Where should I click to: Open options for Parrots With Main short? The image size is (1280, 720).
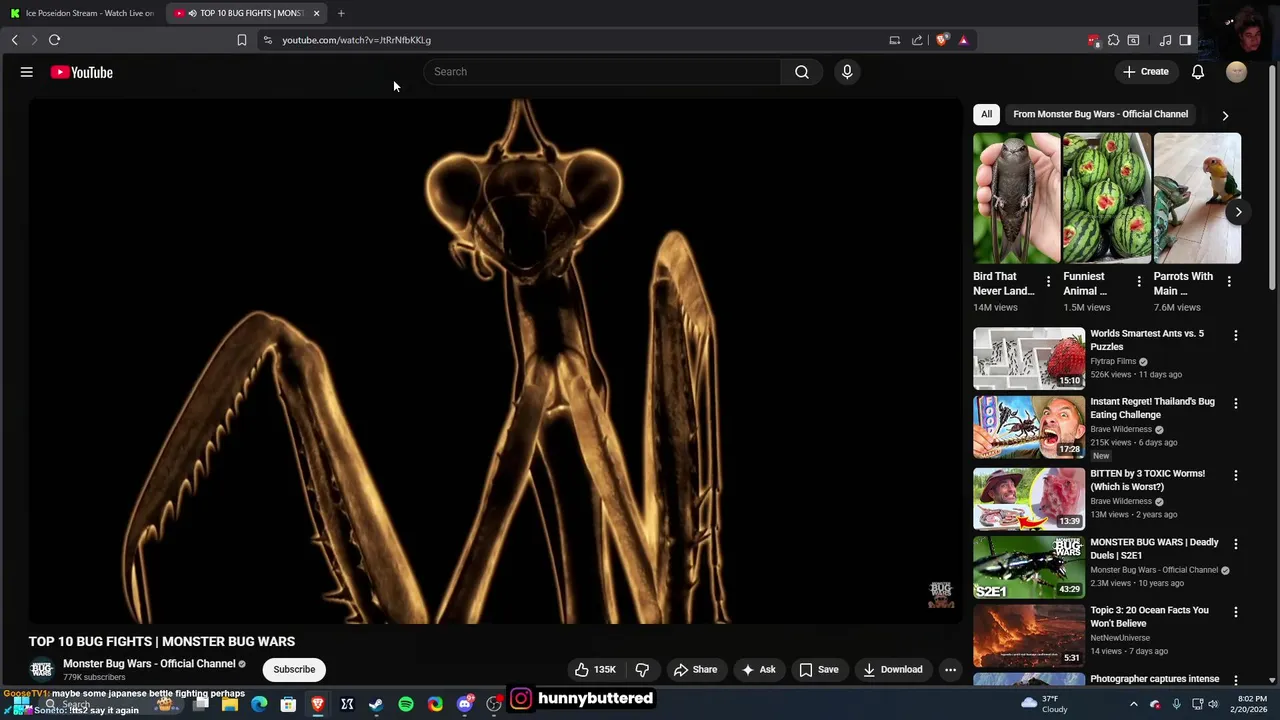point(1229,282)
